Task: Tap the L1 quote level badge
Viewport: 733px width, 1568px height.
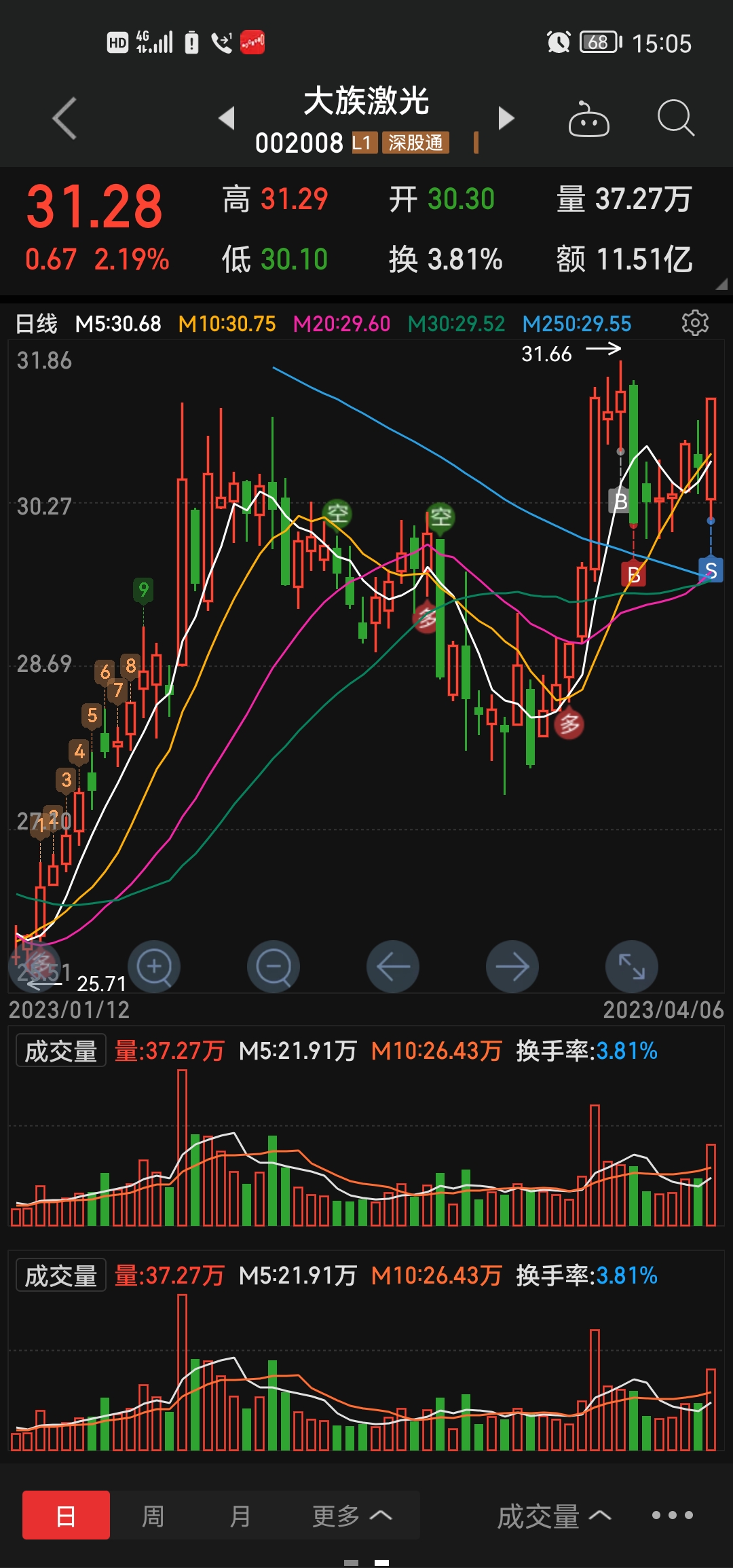Action: (364, 143)
